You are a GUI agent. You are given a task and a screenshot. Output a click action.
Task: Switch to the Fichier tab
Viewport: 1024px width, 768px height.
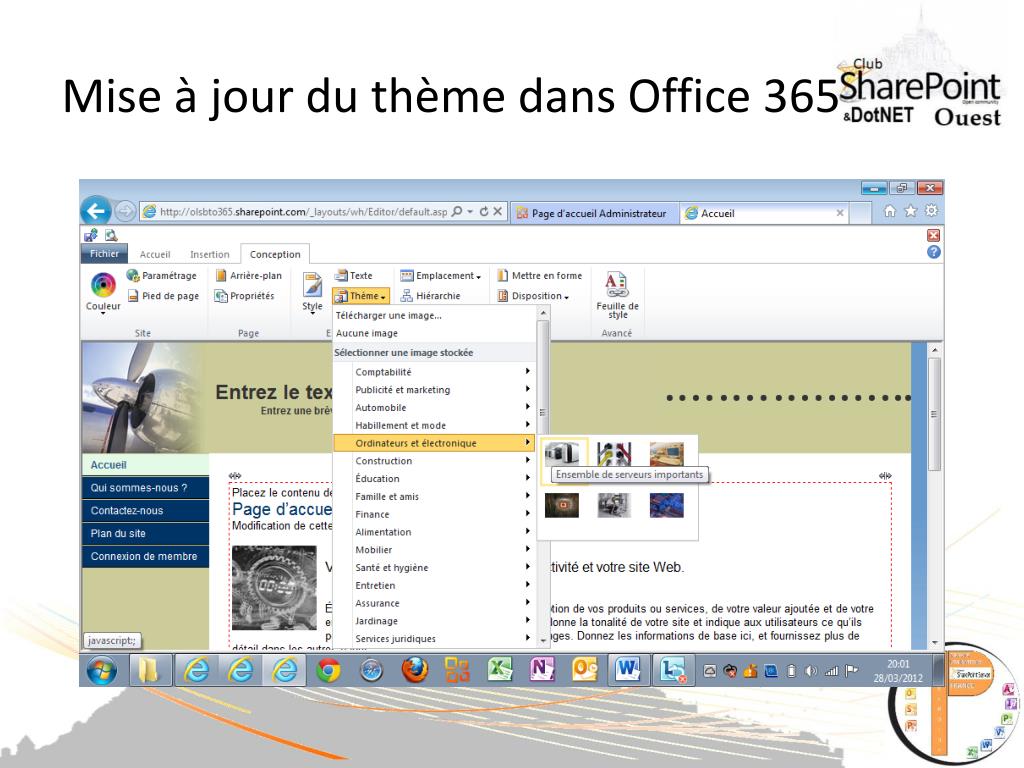click(x=104, y=253)
